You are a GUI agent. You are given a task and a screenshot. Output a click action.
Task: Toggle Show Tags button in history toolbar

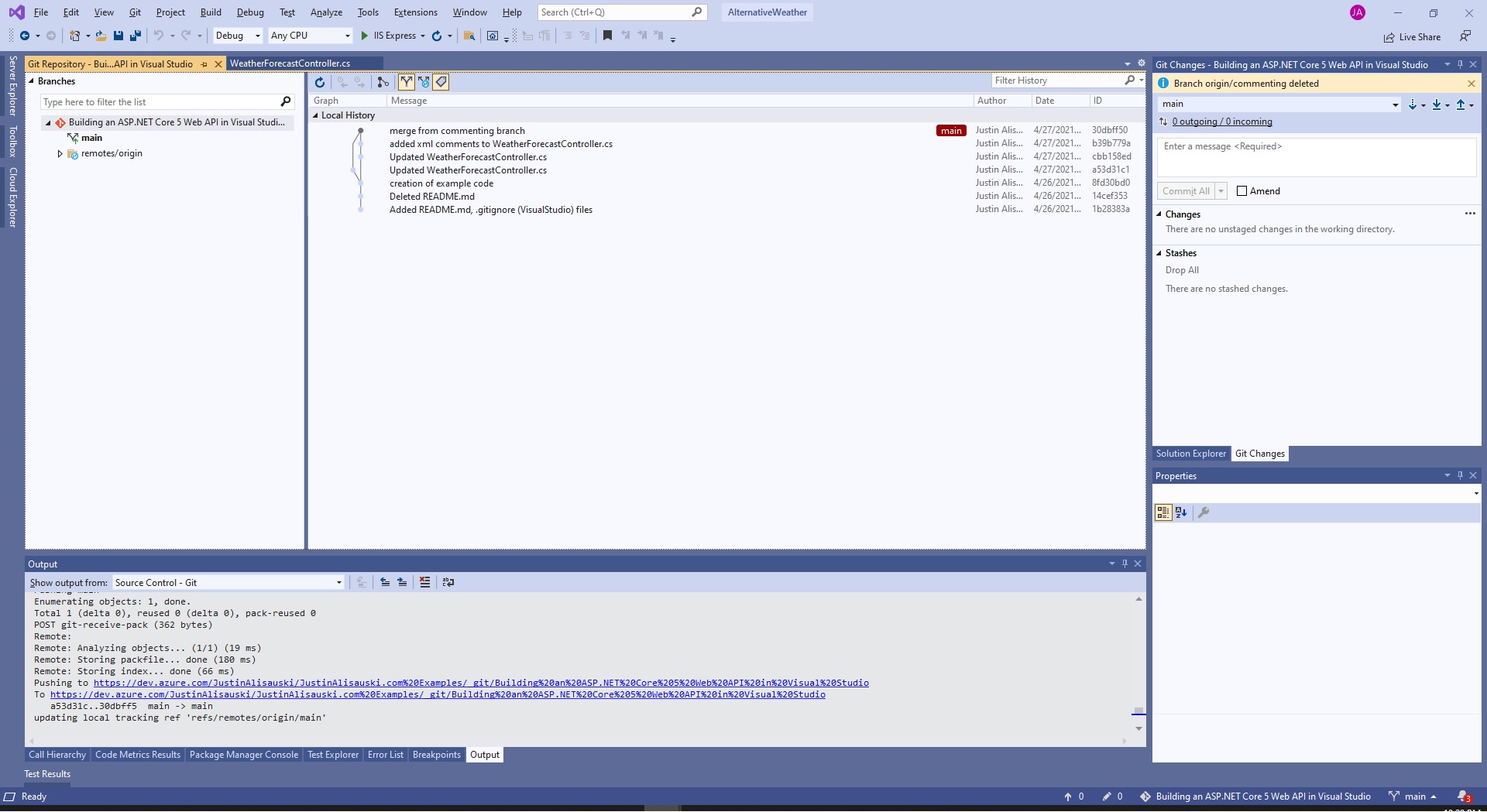(x=441, y=82)
